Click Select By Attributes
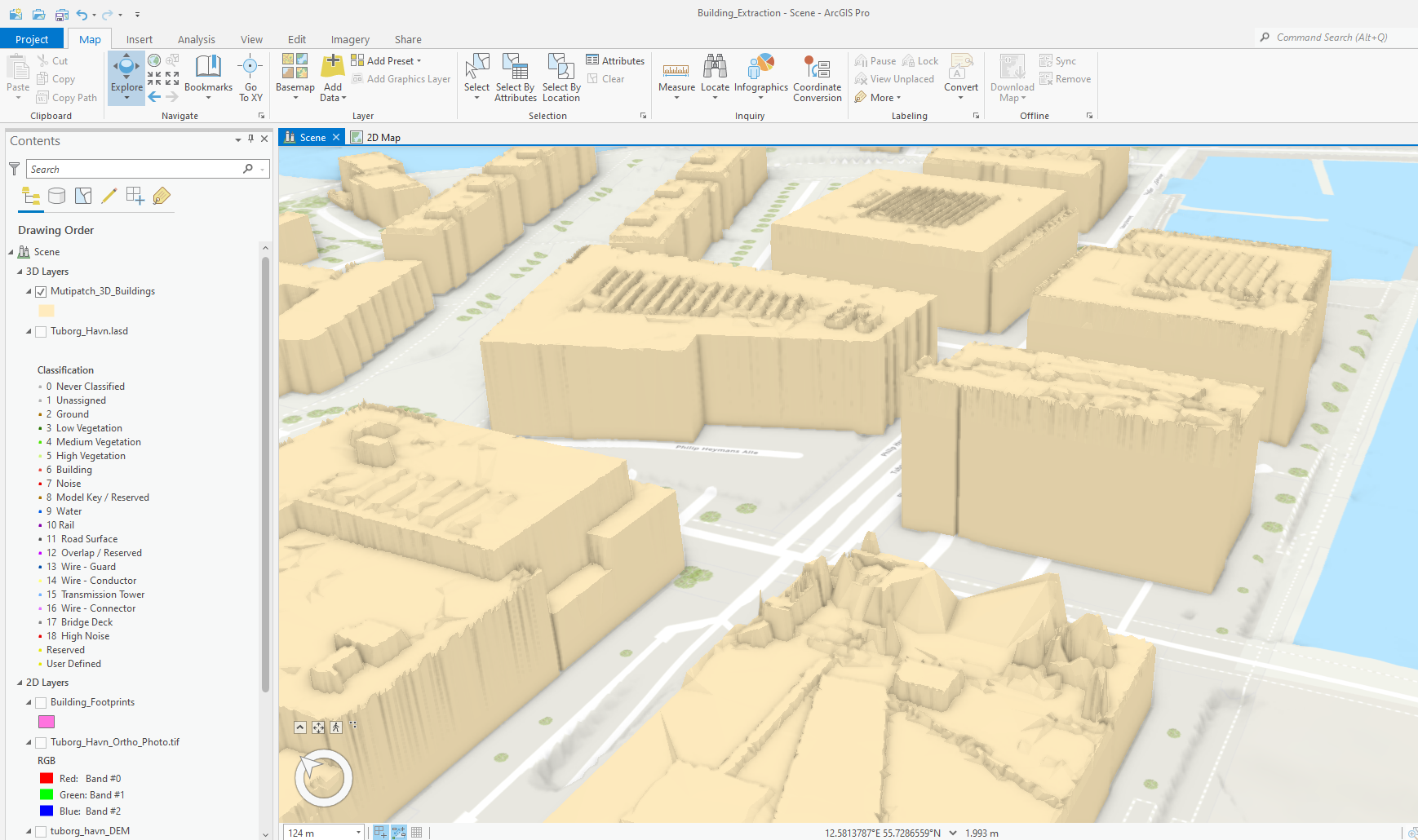 (515, 77)
